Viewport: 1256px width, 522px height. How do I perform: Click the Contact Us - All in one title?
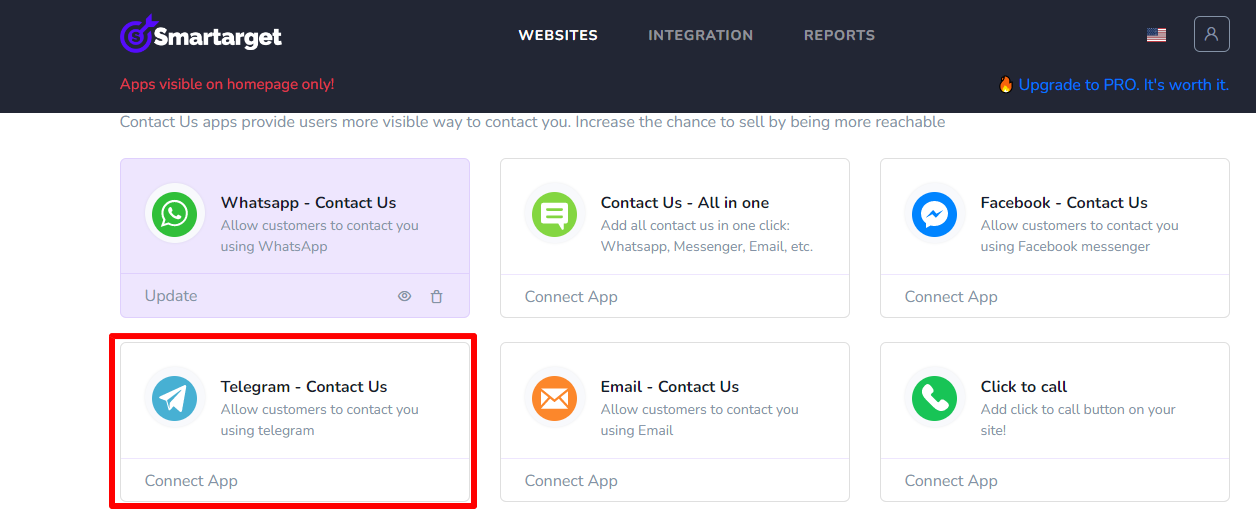point(685,203)
